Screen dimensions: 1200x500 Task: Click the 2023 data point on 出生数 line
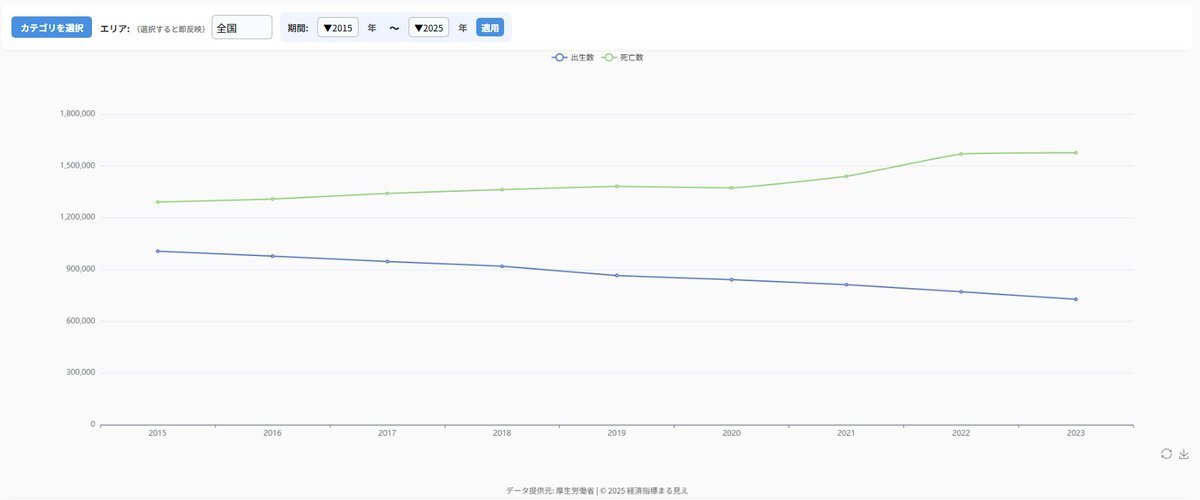[1076, 299]
